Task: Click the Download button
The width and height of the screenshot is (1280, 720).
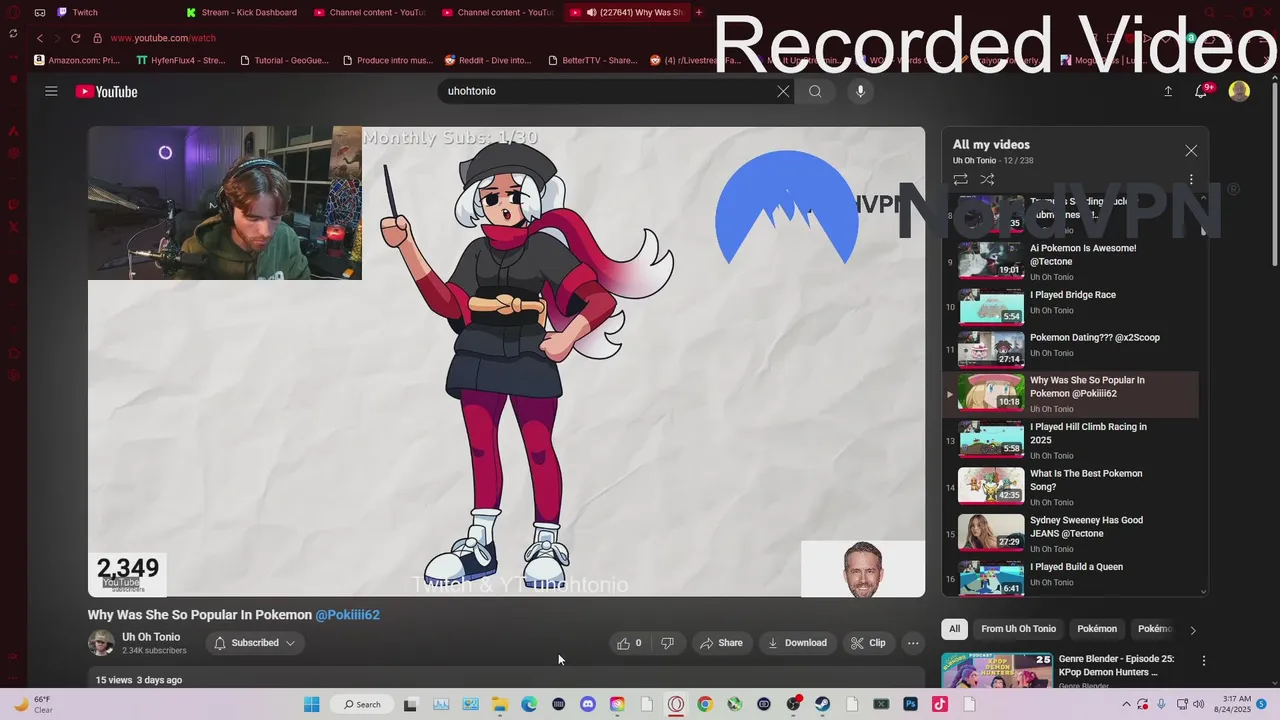Action: (x=797, y=643)
